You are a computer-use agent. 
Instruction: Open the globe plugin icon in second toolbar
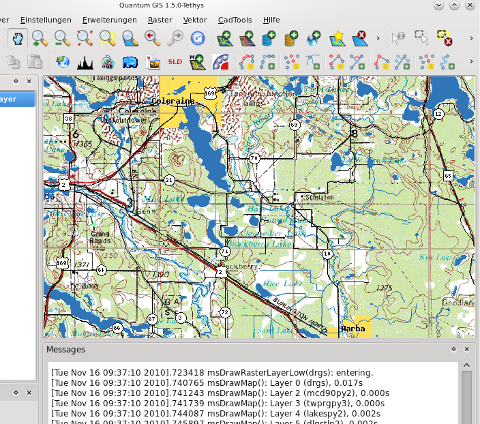pyautogui.click(x=63, y=62)
